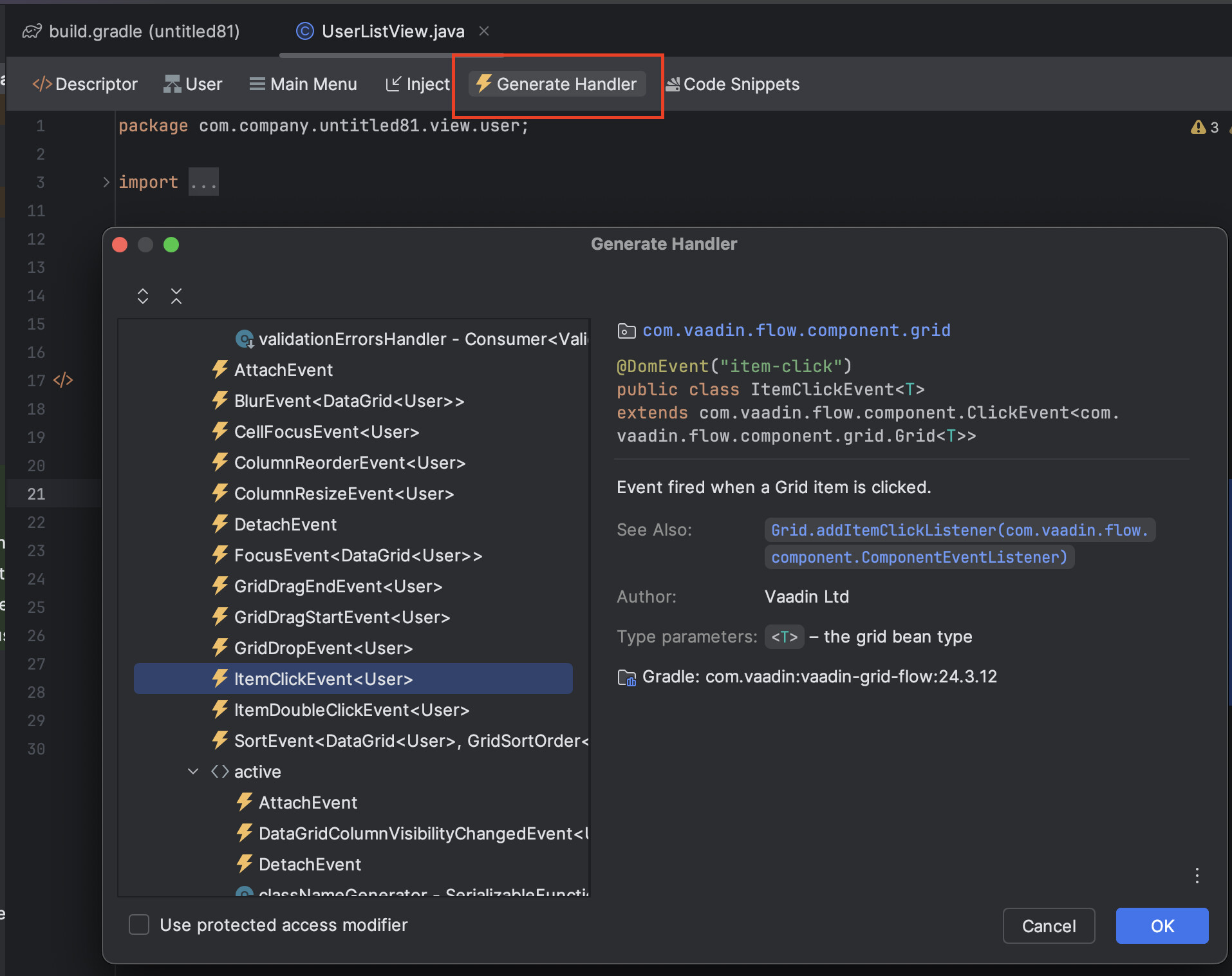The image size is (1232, 976).
Task: Open the com.vaadin.flow.component.grid package link
Action: click(796, 330)
